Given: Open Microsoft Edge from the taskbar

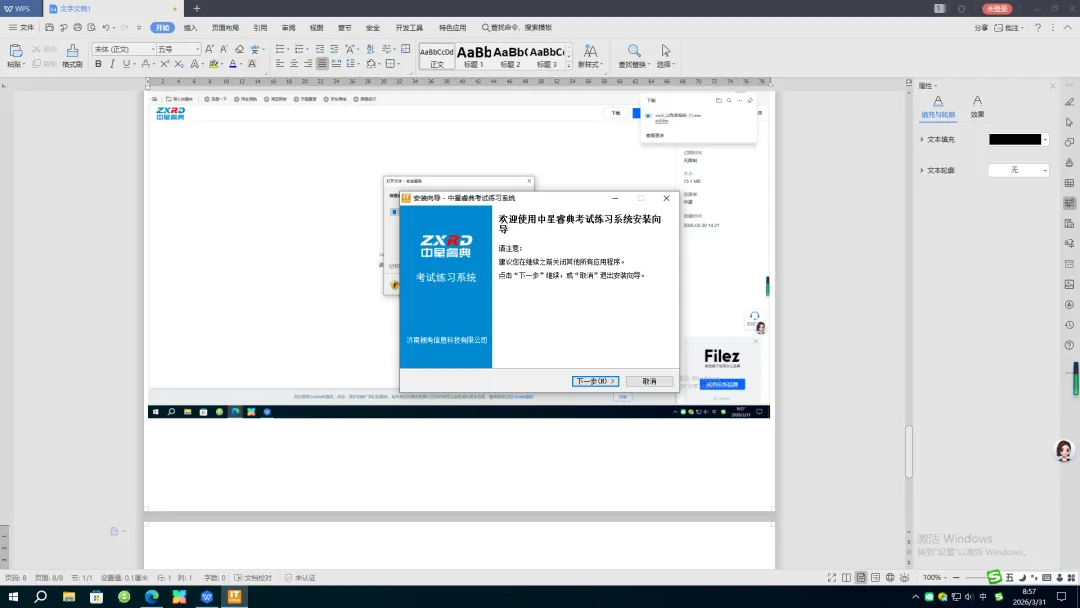Looking at the screenshot, I should click(152, 596).
